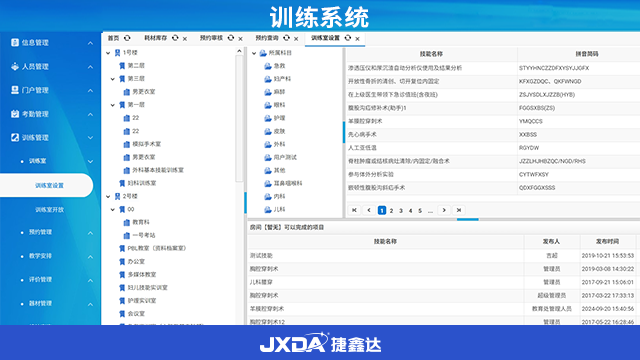Click the 多媒体教室 floor icon
This screenshot has height=360, width=640.
click(x=122, y=275)
